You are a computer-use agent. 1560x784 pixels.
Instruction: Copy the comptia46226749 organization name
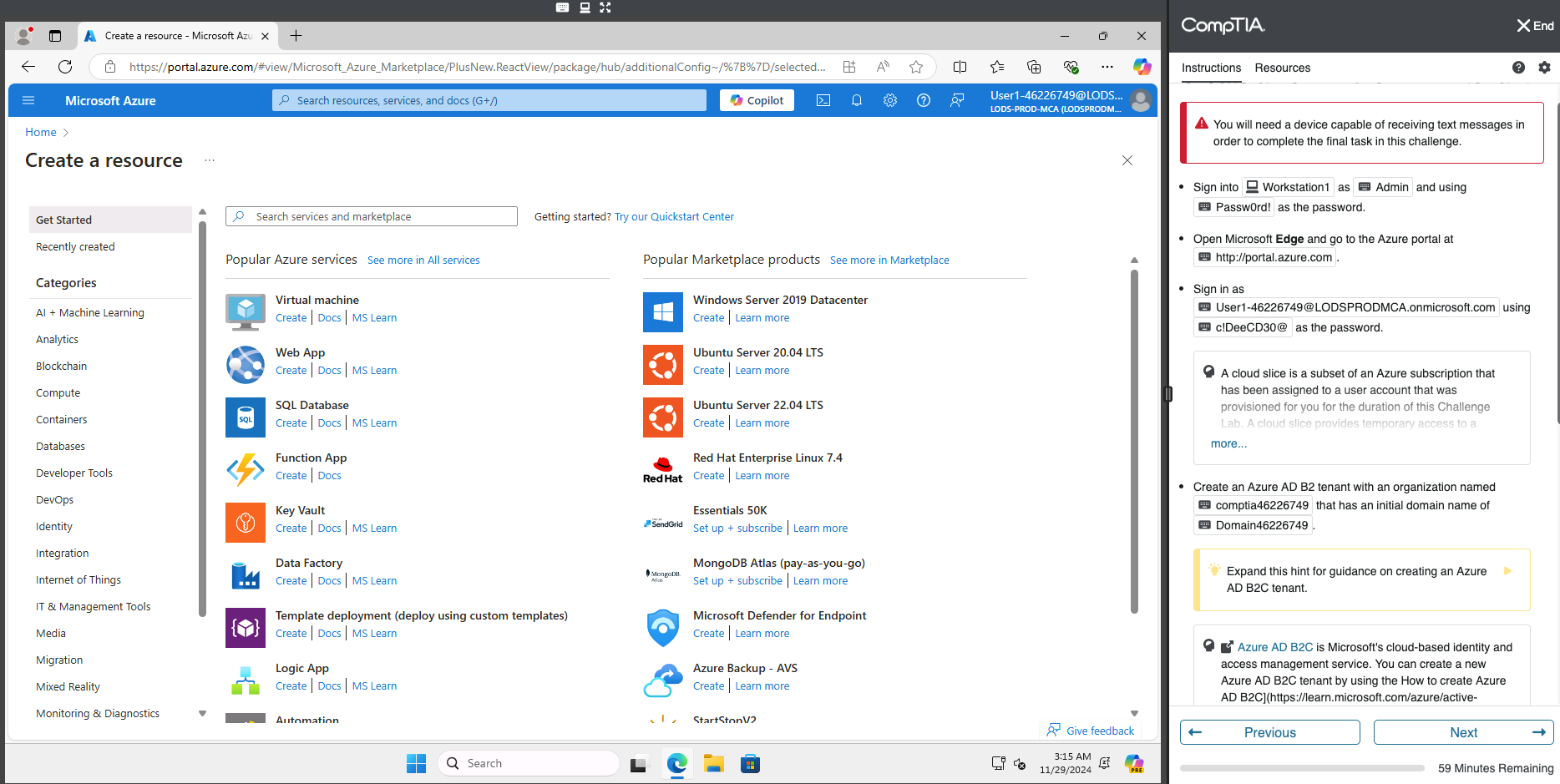(1253, 505)
